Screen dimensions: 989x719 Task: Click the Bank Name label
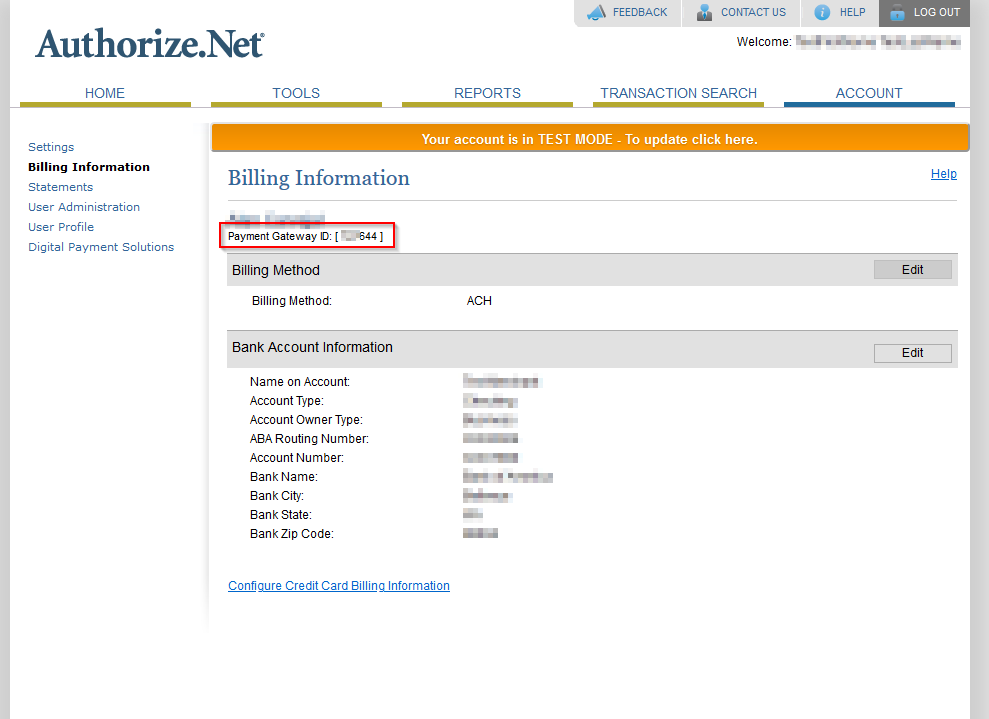(284, 477)
